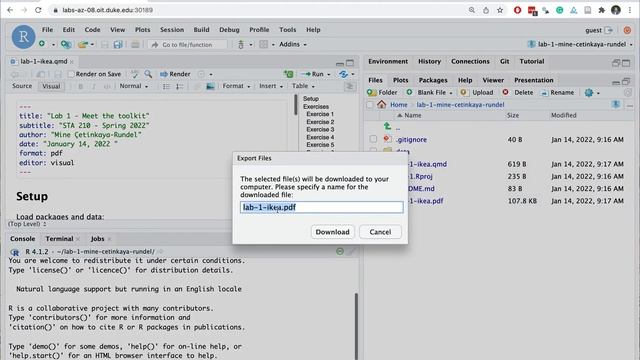
Task: Switch to Visual editor mode
Action: coord(51,86)
